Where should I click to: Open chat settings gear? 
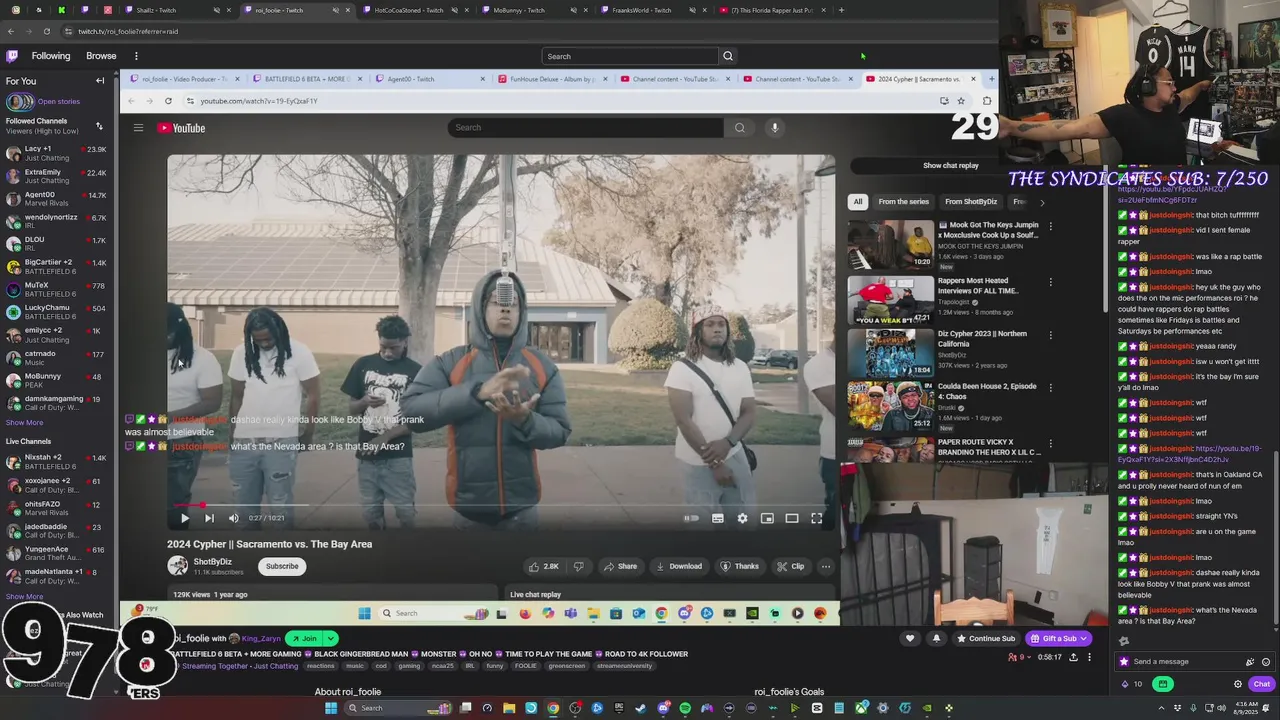[1238, 684]
